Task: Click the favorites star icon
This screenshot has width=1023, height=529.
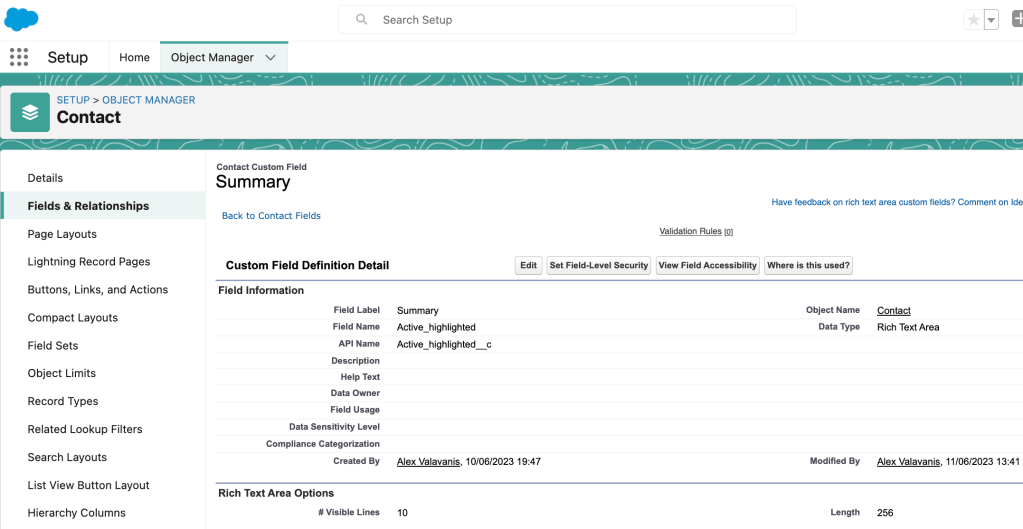Action: pyautogui.click(x=973, y=20)
